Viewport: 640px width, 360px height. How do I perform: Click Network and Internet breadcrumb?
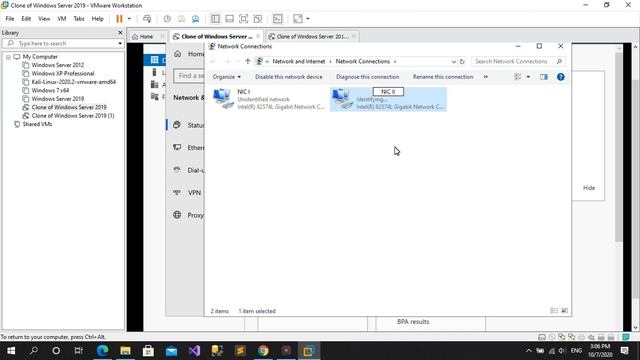[299, 62]
